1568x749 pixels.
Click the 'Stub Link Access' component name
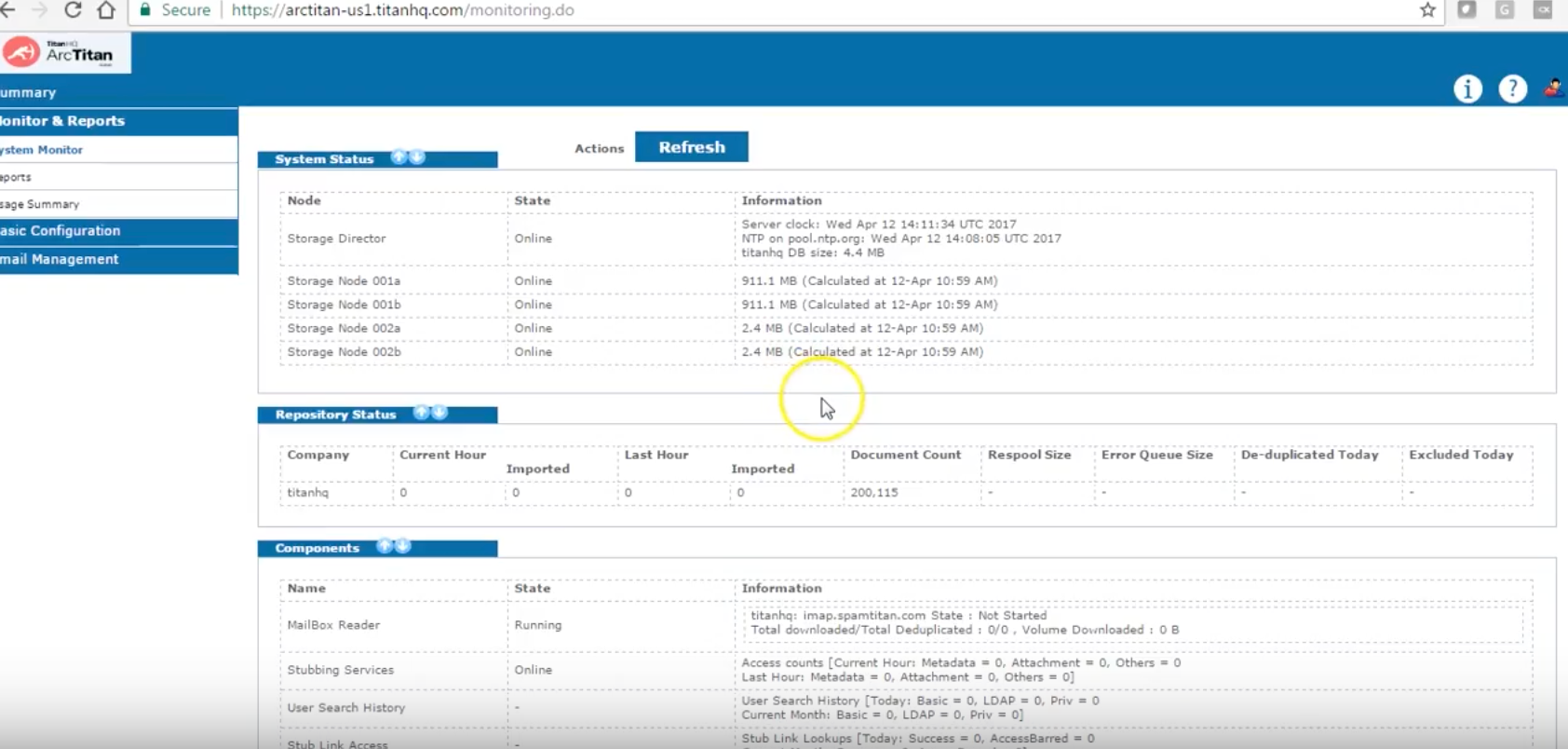tap(337, 744)
